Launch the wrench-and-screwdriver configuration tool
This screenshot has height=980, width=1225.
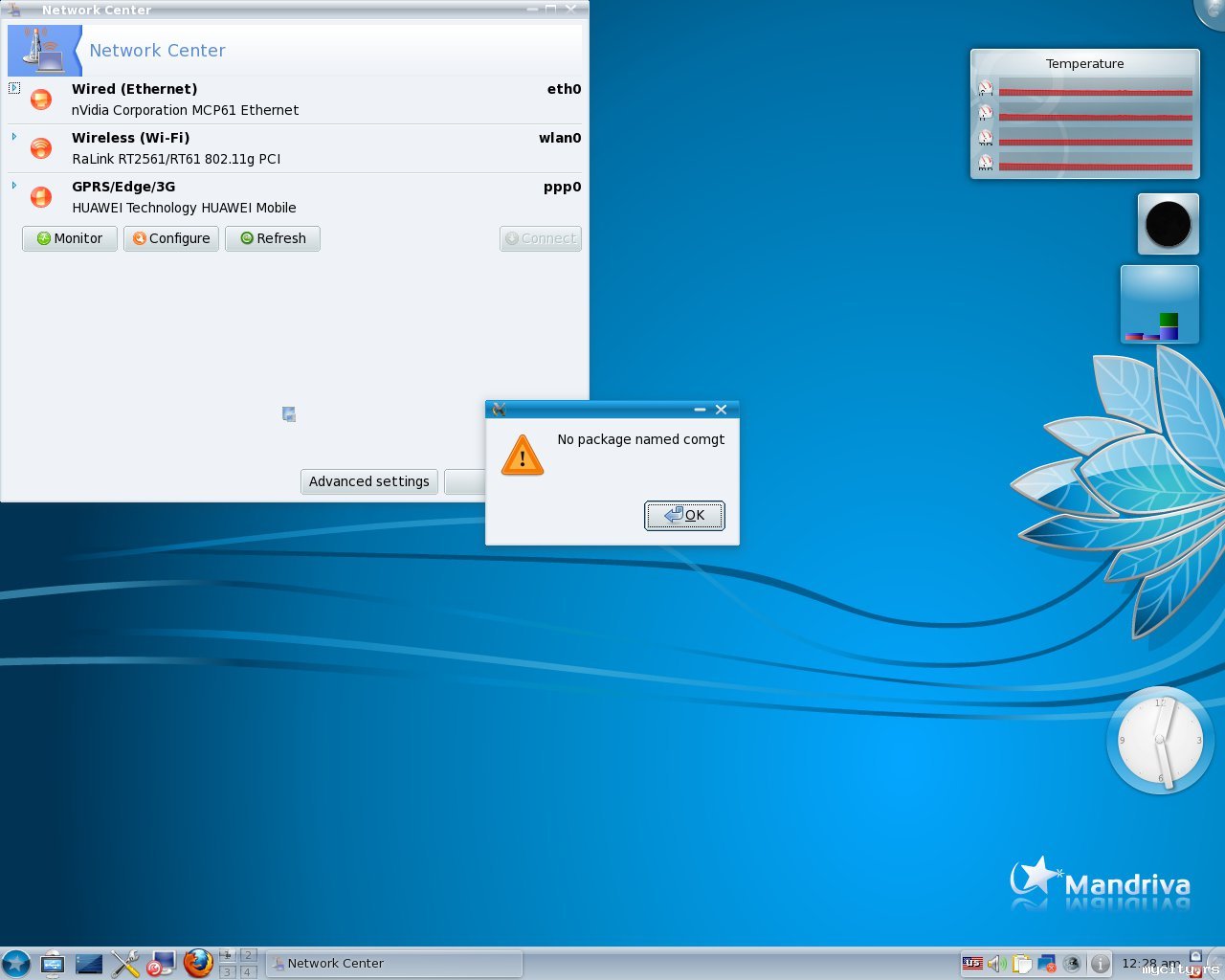[x=125, y=964]
